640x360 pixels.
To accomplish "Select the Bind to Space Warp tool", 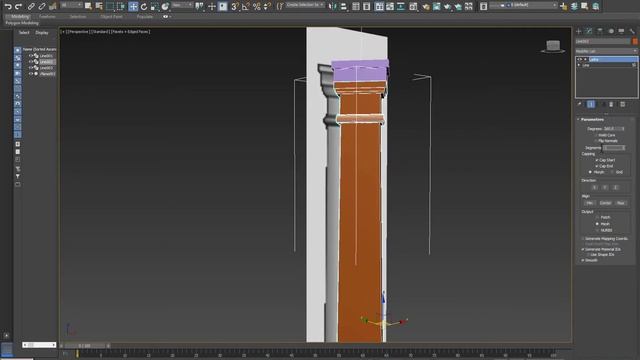I will click(52, 6).
